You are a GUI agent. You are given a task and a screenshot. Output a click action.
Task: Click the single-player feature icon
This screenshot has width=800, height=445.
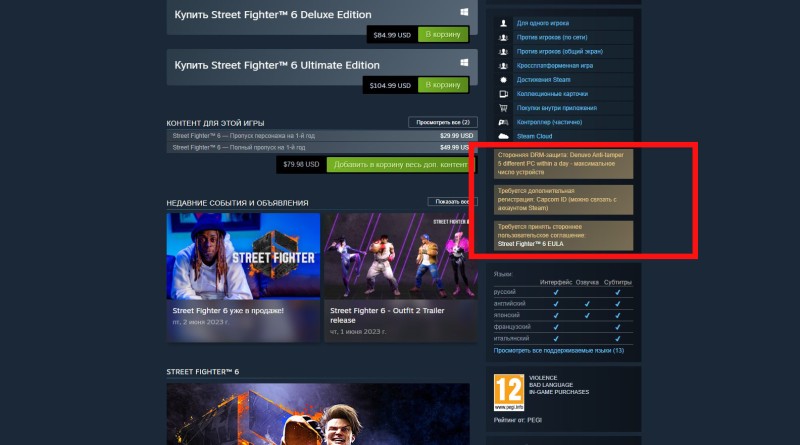point(503,23)
